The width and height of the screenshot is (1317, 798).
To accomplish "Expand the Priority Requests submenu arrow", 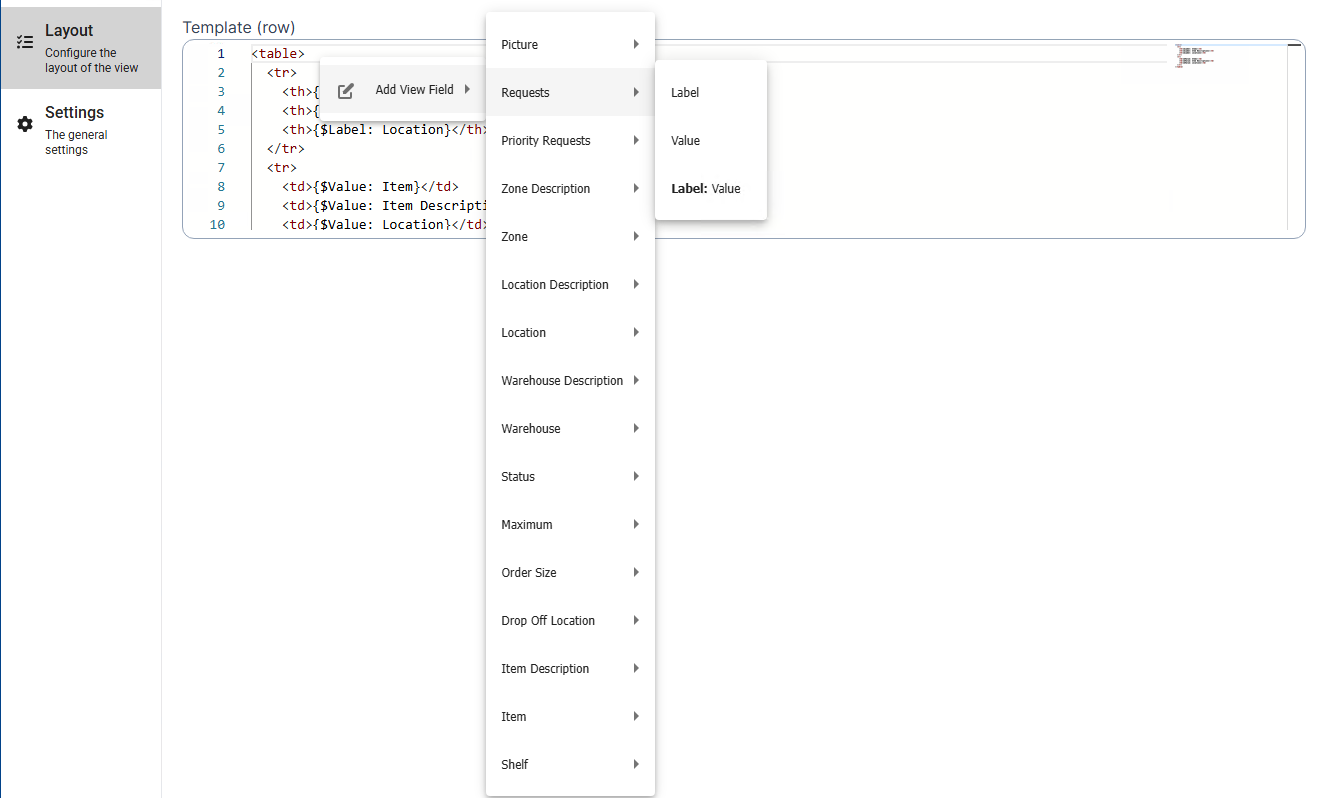I will 636,140.
